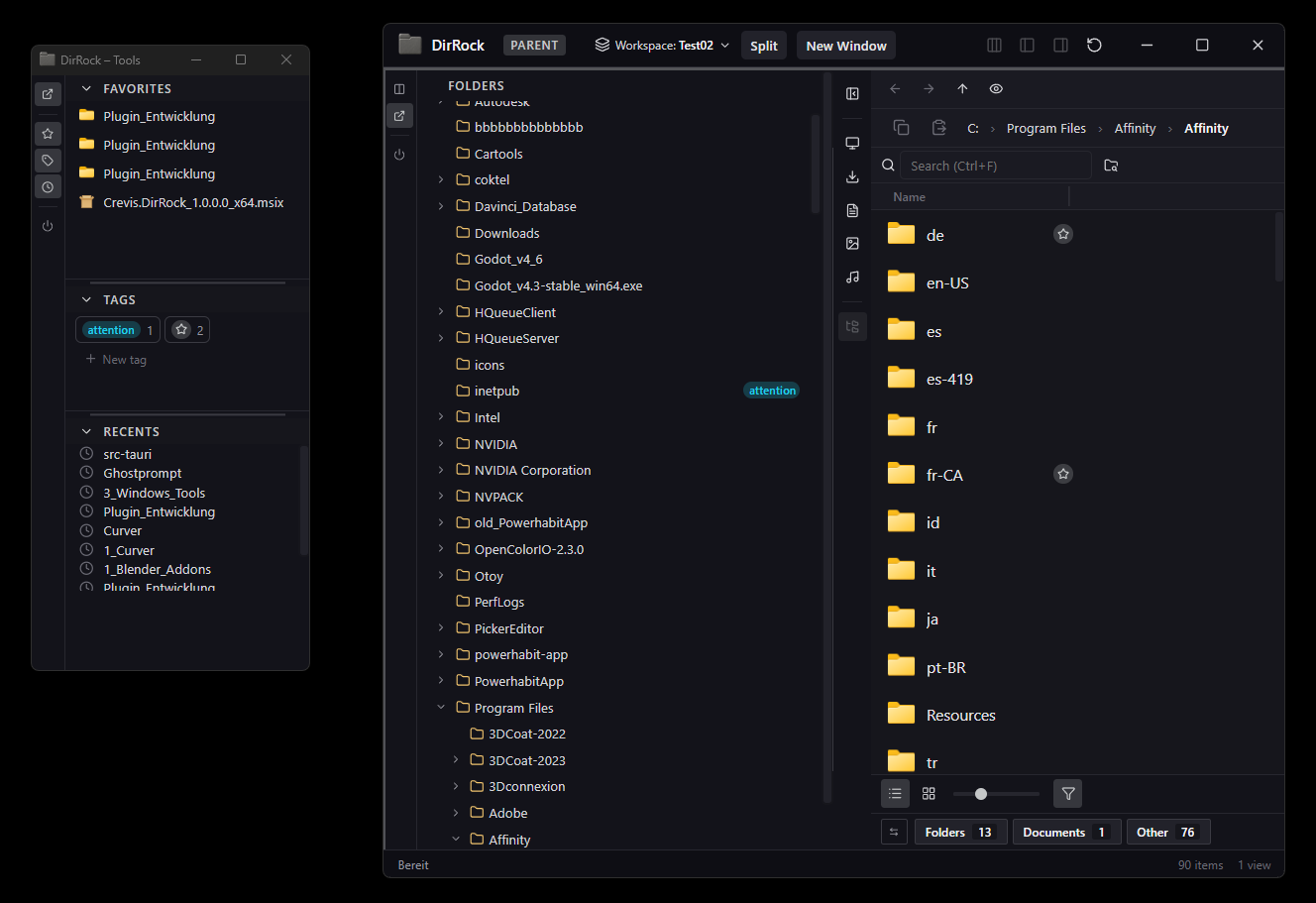Toggle the eye visibility icon in the navigation bar
Screen dimensions: 1316x903
pyautogui.click(x=996, y=89)
